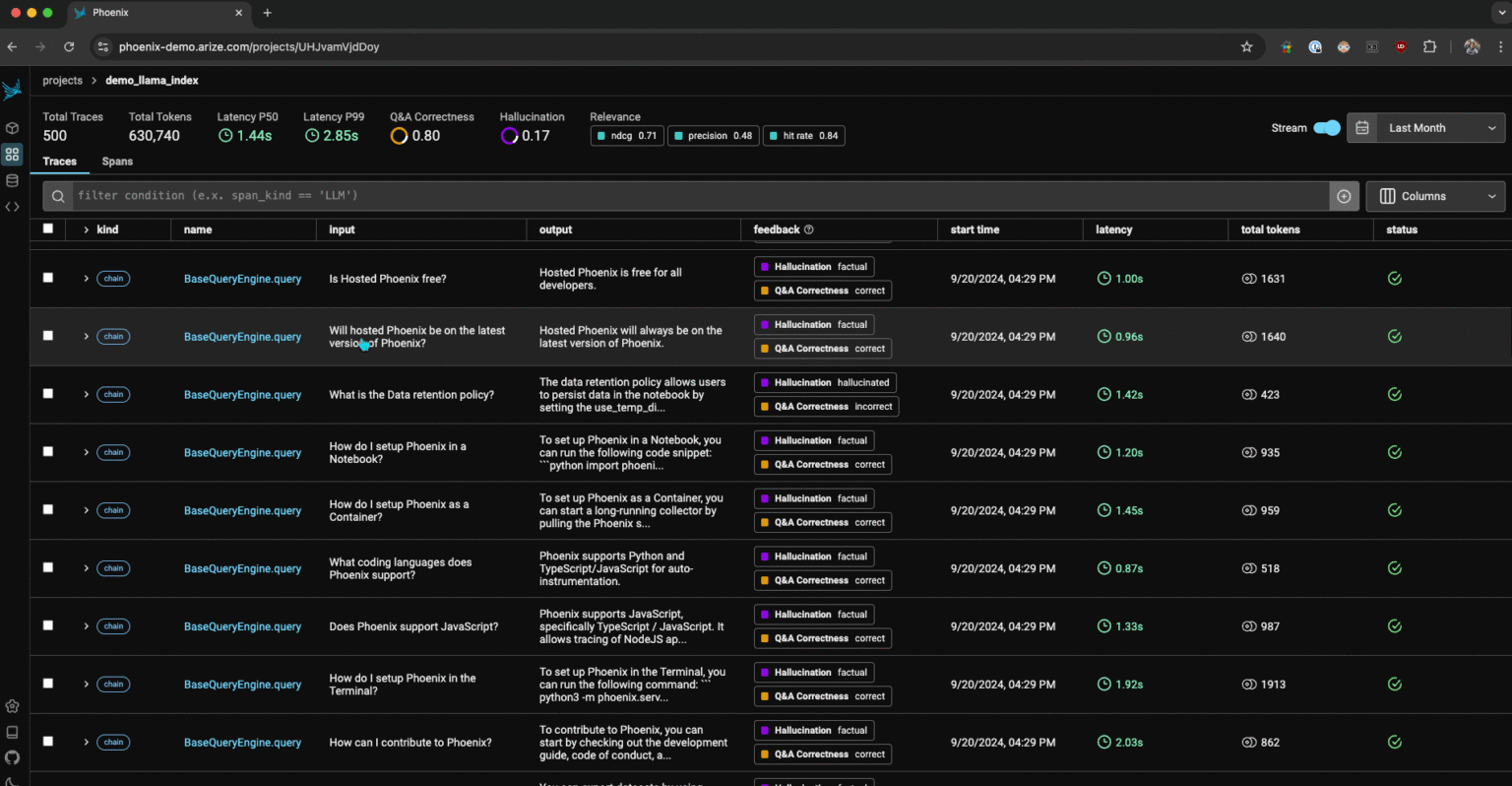Open the calendar icon next to Last Month

click(1361, 127)
